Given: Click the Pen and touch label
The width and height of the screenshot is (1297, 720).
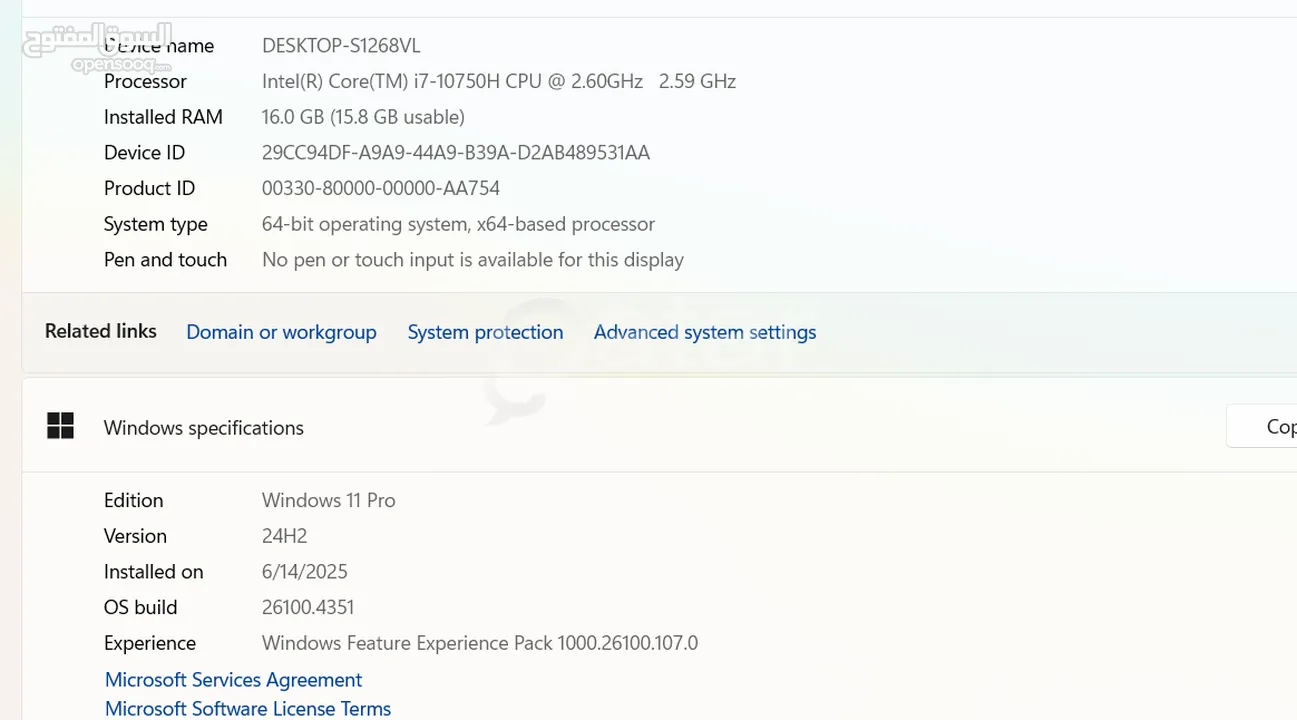Looking at the screenshot, I should point(165,260).
